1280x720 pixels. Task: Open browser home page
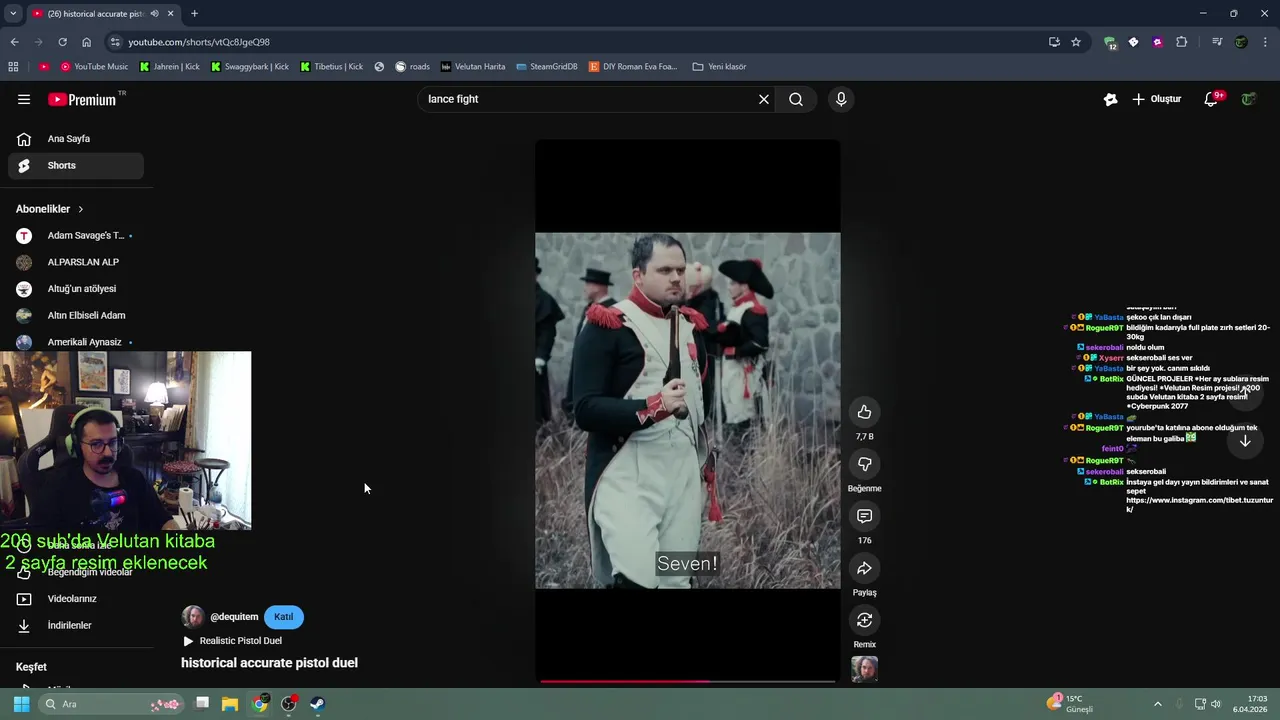(x=86, y=42)
